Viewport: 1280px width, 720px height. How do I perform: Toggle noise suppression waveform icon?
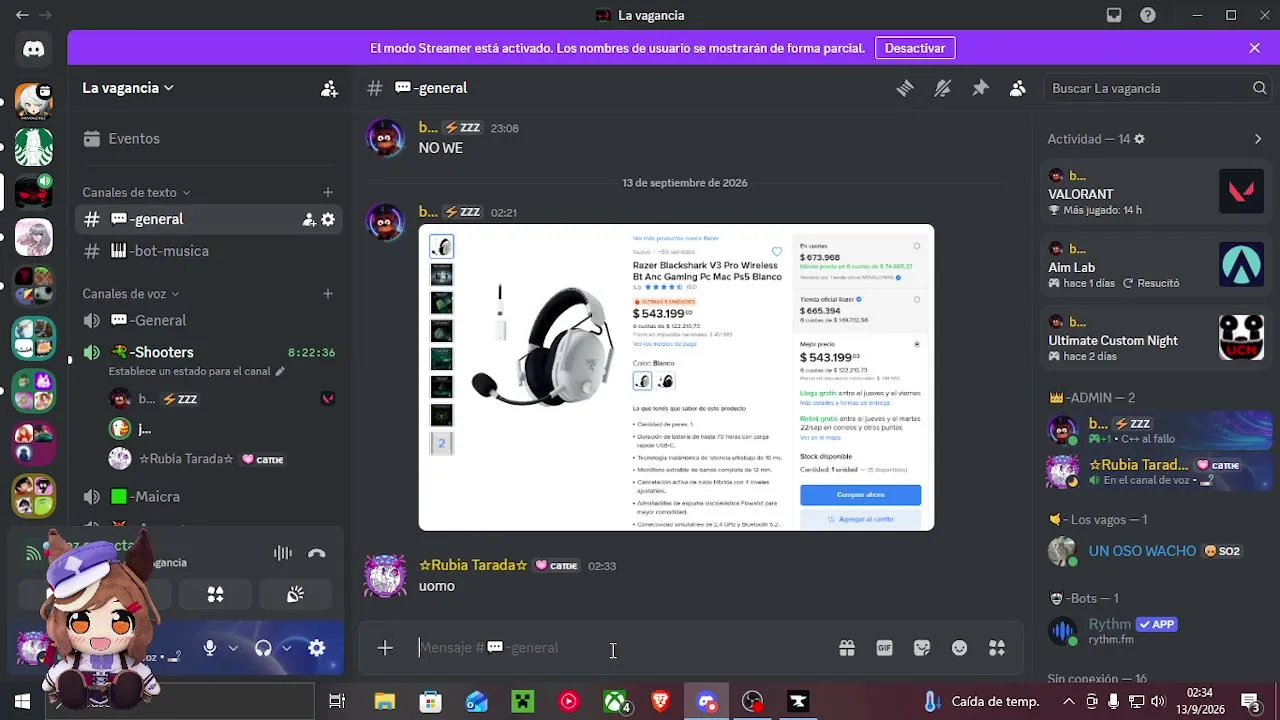coord(283,553)
